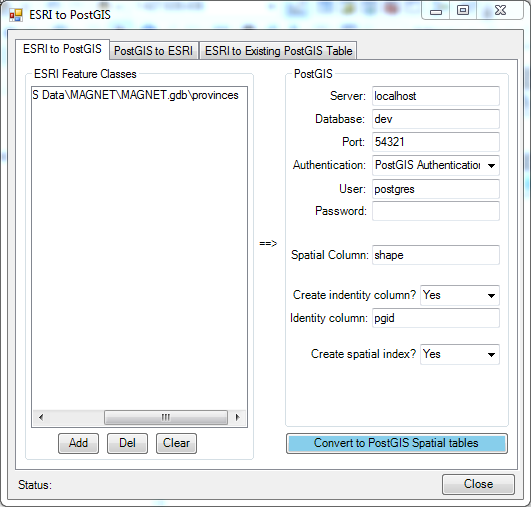Click the Add button
Viewport: 531px width, 507px height.
pos(78,443)
